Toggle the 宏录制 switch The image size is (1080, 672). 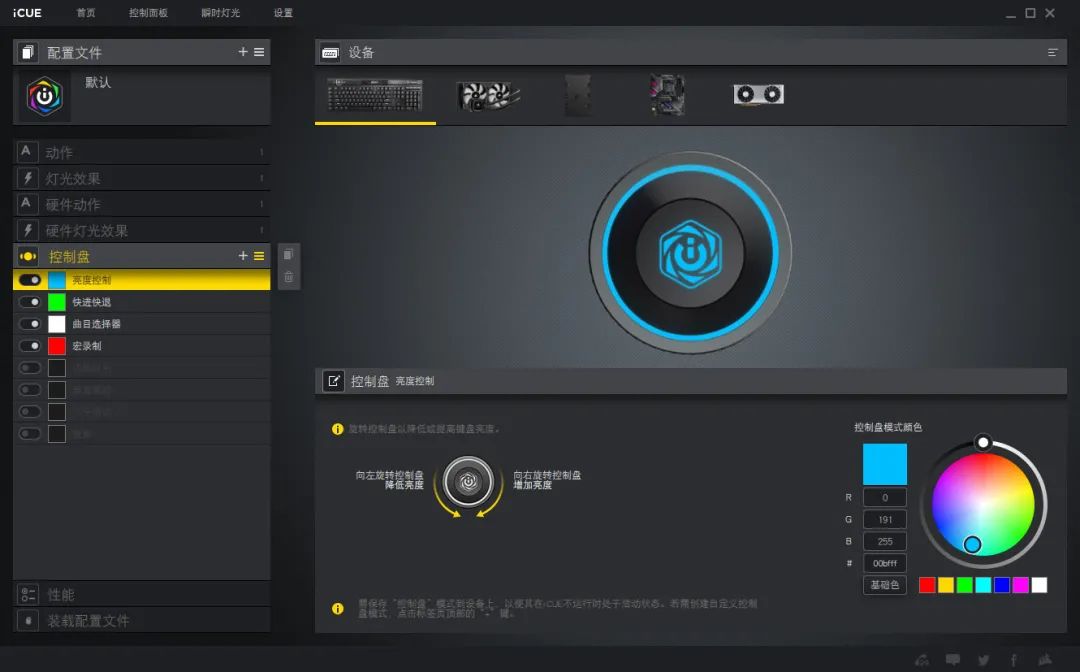(30, 346)
